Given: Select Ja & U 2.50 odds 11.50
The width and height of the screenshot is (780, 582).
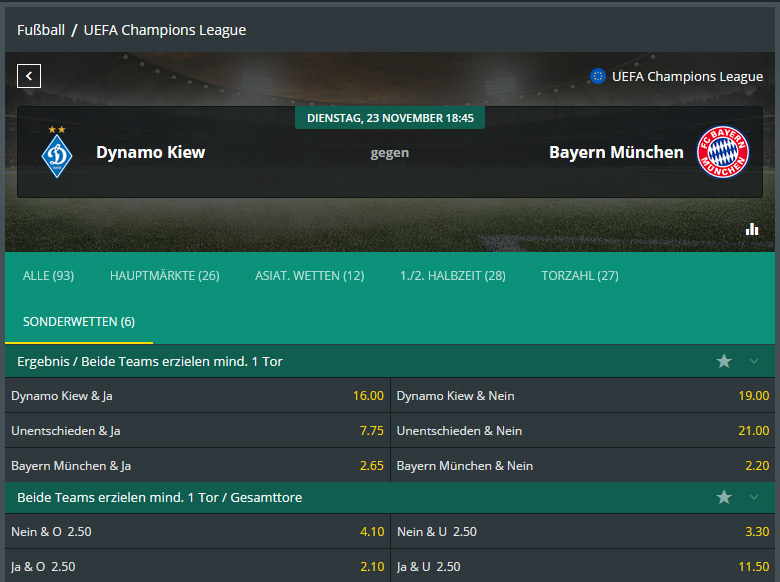Looking at the screenshot, I should tap(583, 566).
